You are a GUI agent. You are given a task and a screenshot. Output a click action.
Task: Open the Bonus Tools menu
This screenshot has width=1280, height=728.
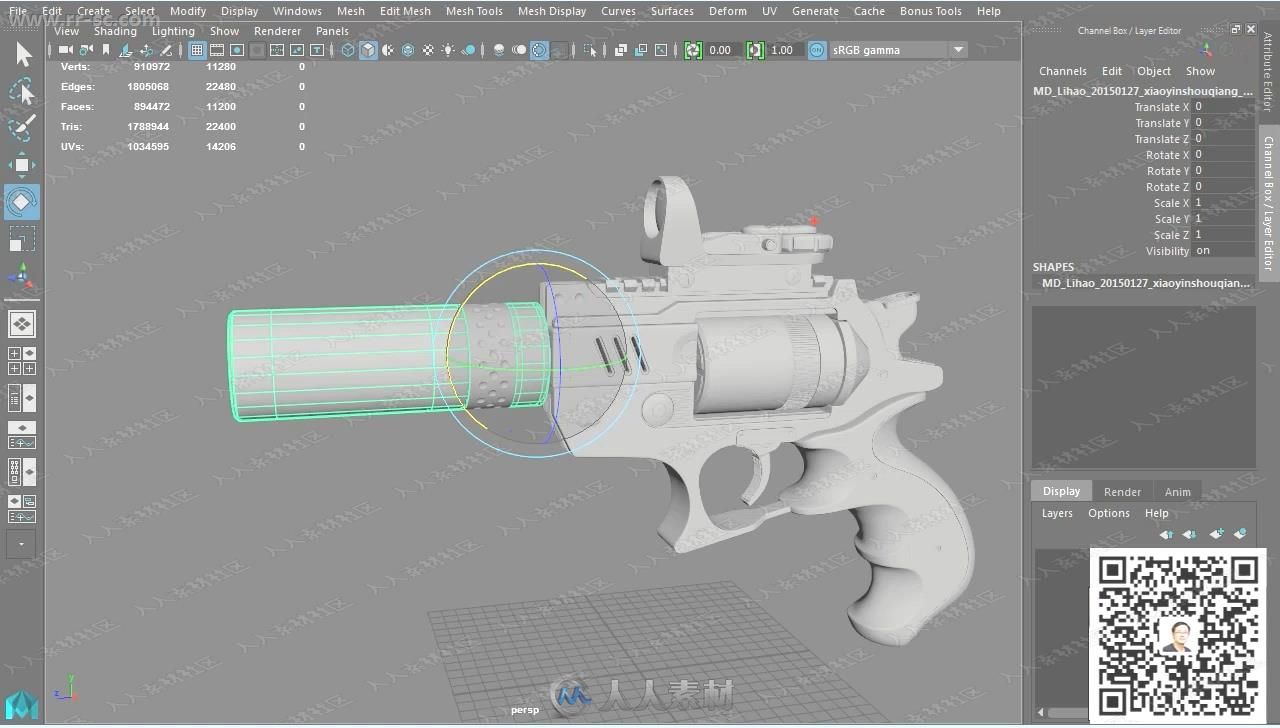(x=930, y=11)
